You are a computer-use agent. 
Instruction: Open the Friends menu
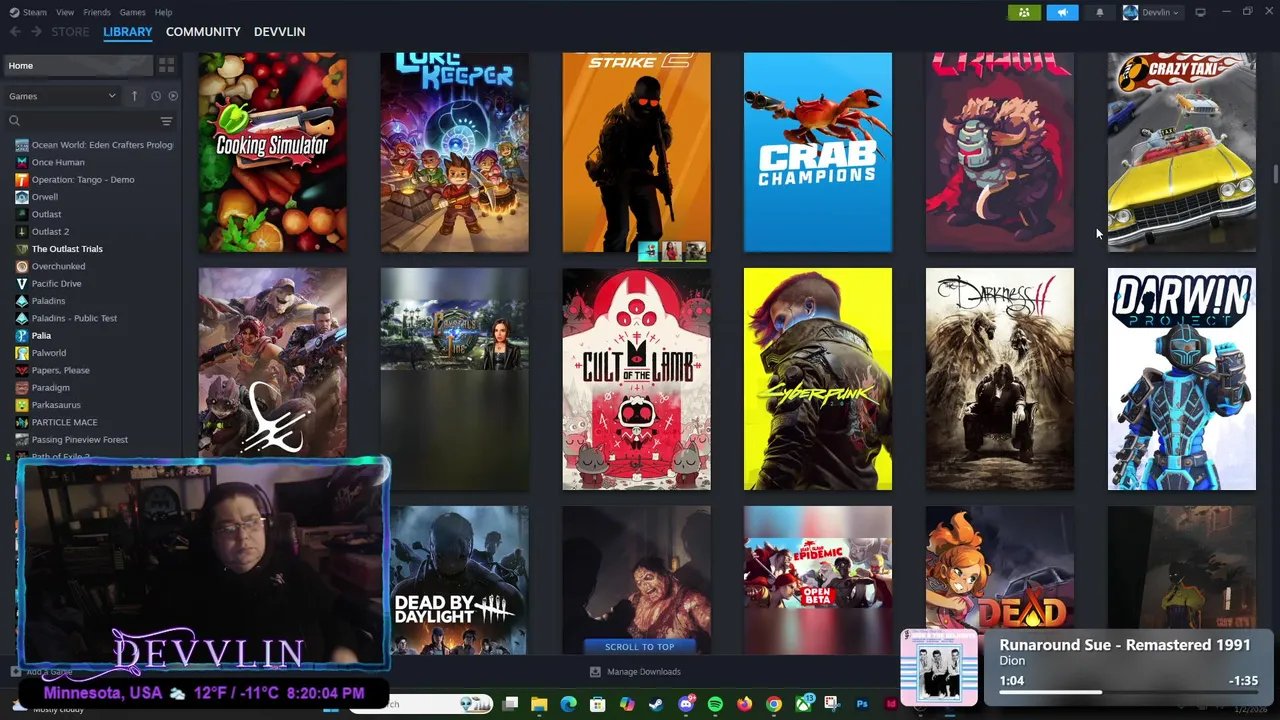(x=97, y=12)
